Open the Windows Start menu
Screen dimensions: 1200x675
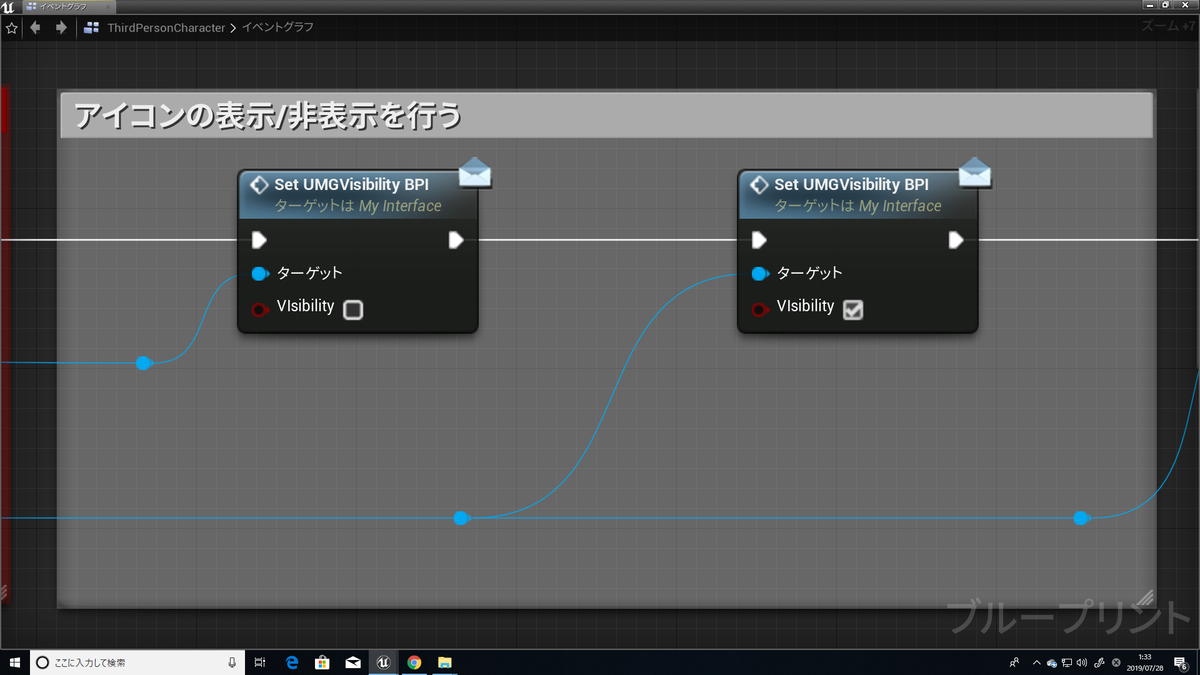click(x=14, y=662)
